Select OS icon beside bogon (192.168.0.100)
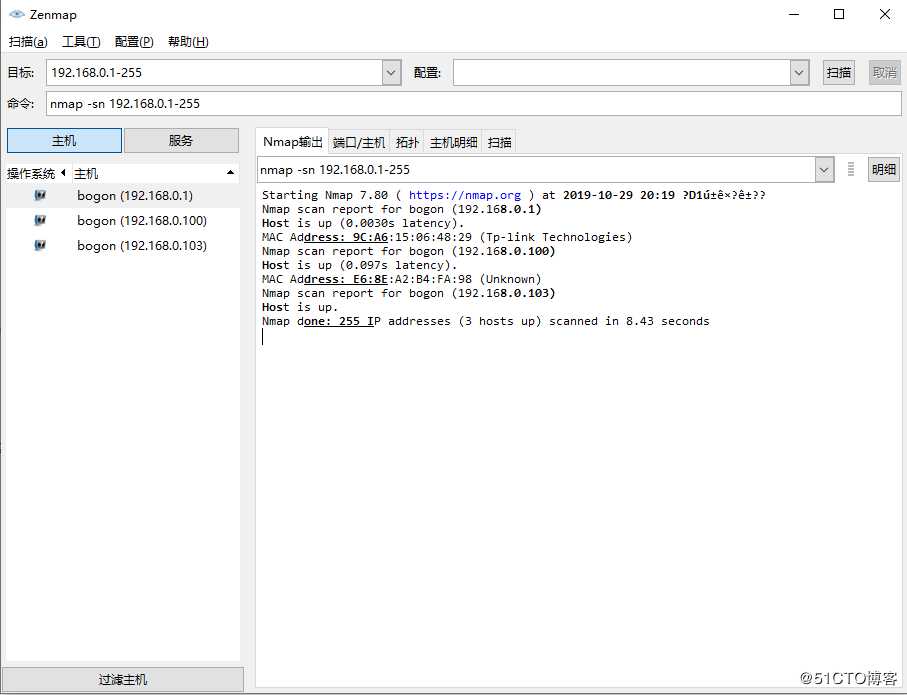907x695 pixels. pos(40,220)
